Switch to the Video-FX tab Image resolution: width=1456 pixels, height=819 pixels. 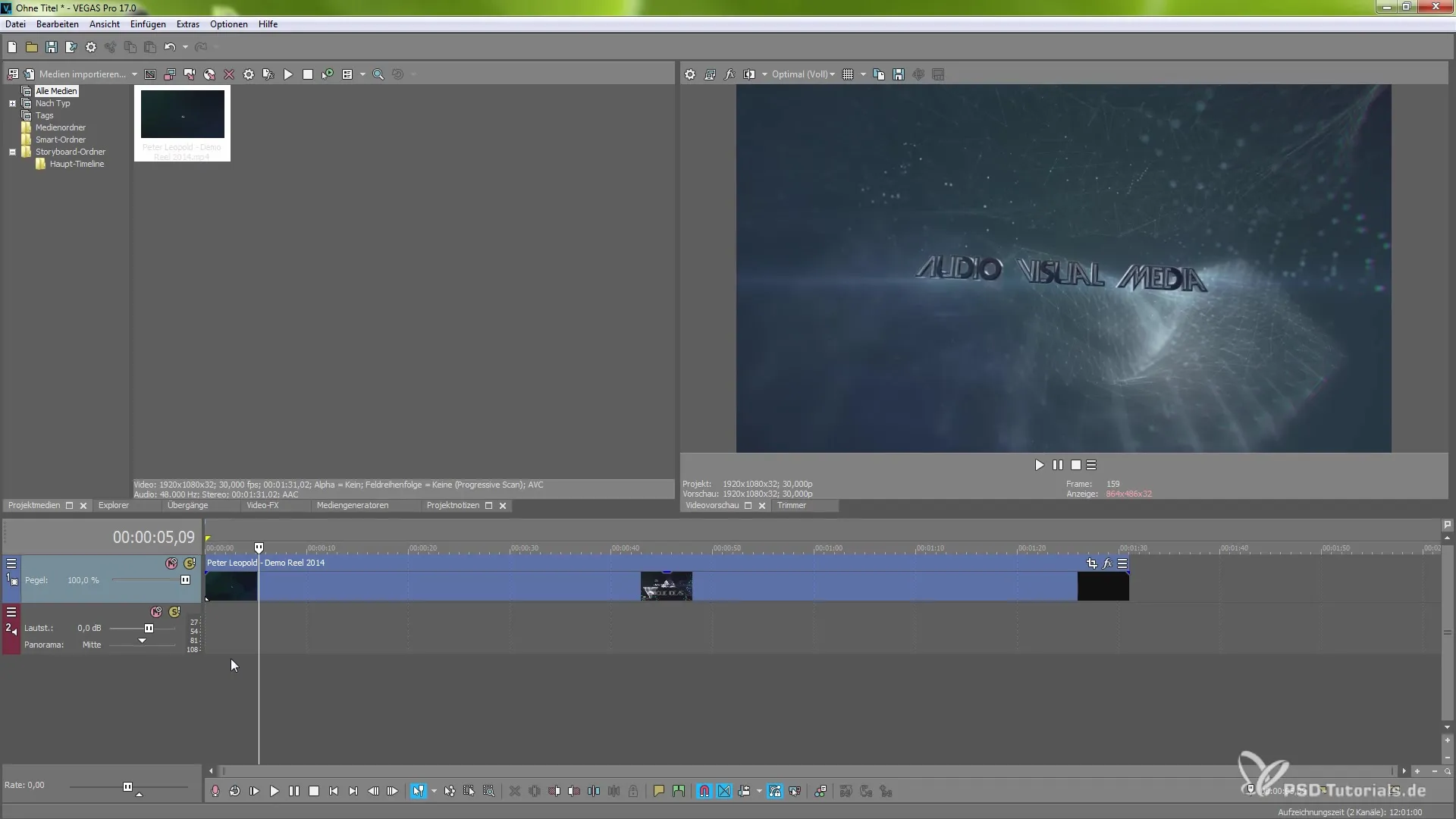[x=262, y=505]
